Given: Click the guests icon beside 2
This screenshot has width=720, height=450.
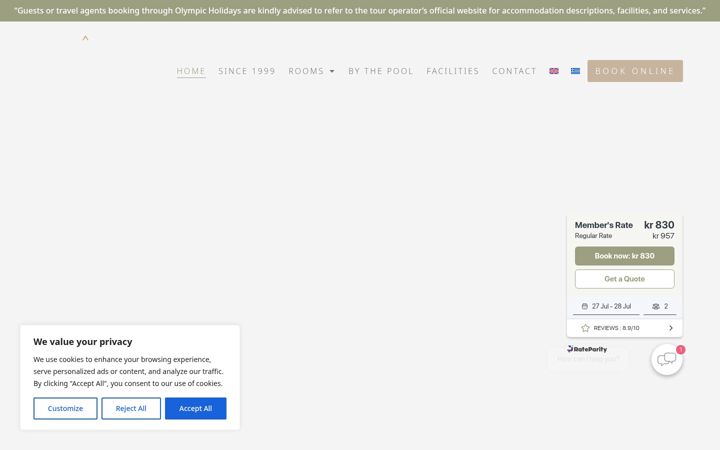Looking at the screenshot, I should coord(656,306).
